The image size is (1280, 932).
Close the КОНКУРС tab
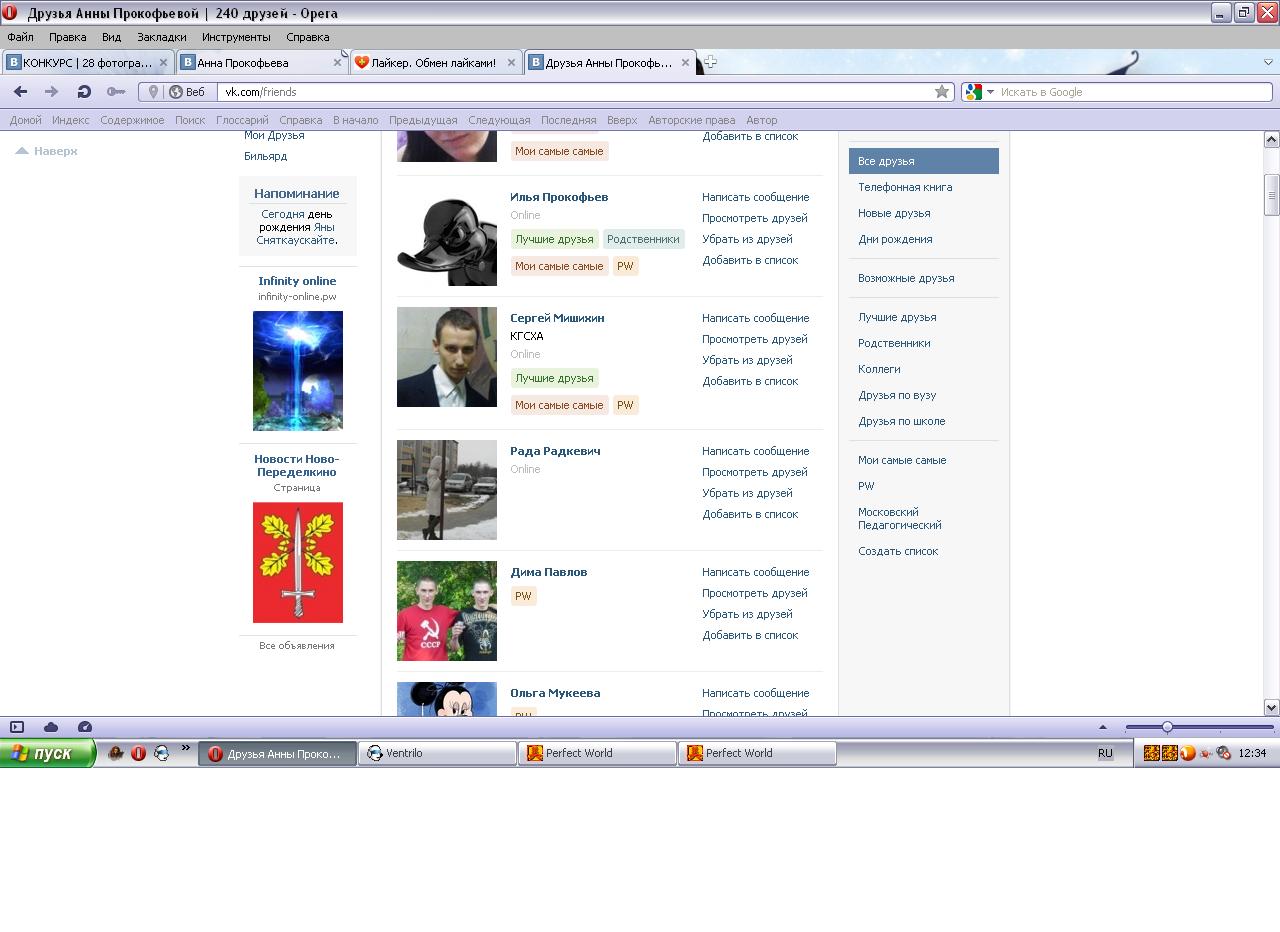164,62
